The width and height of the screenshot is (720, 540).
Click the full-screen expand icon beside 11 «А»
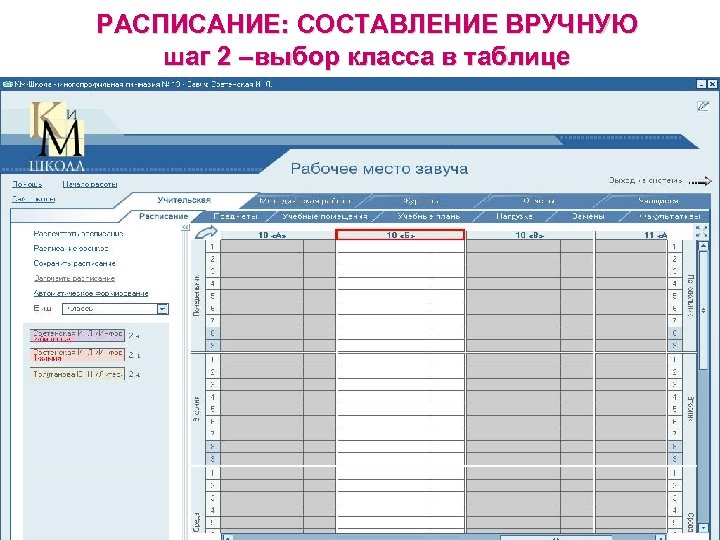[702, 231]
